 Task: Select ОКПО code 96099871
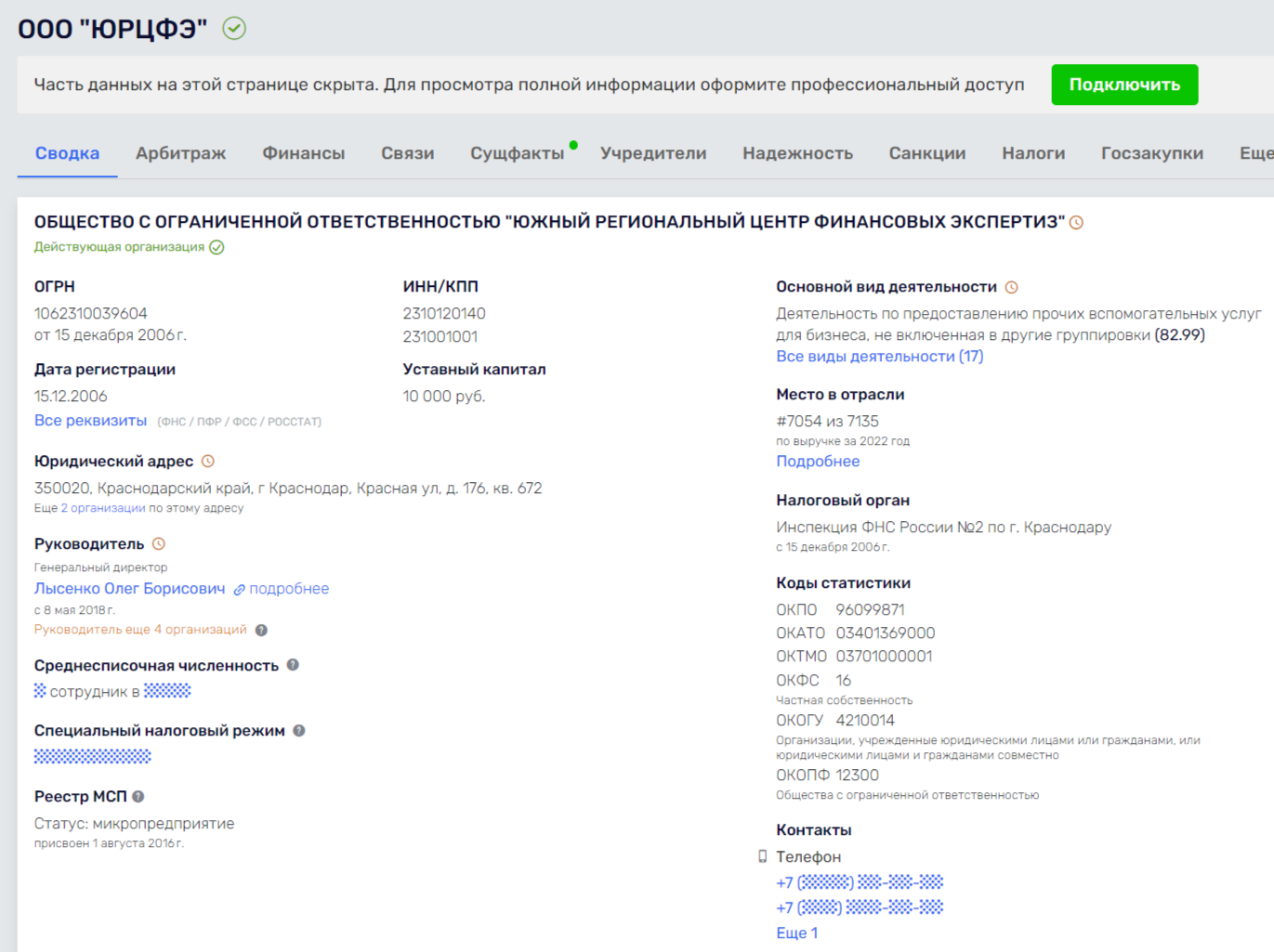pos(870,610)
